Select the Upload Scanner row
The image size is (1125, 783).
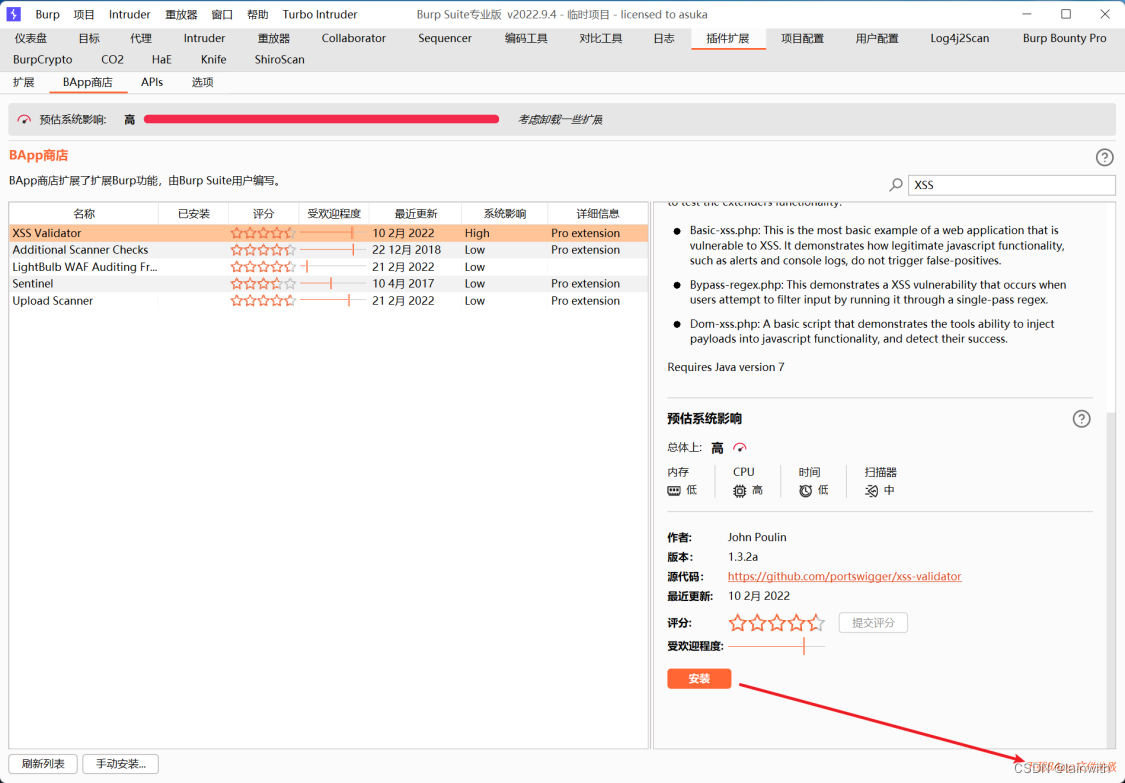point(329,301)
